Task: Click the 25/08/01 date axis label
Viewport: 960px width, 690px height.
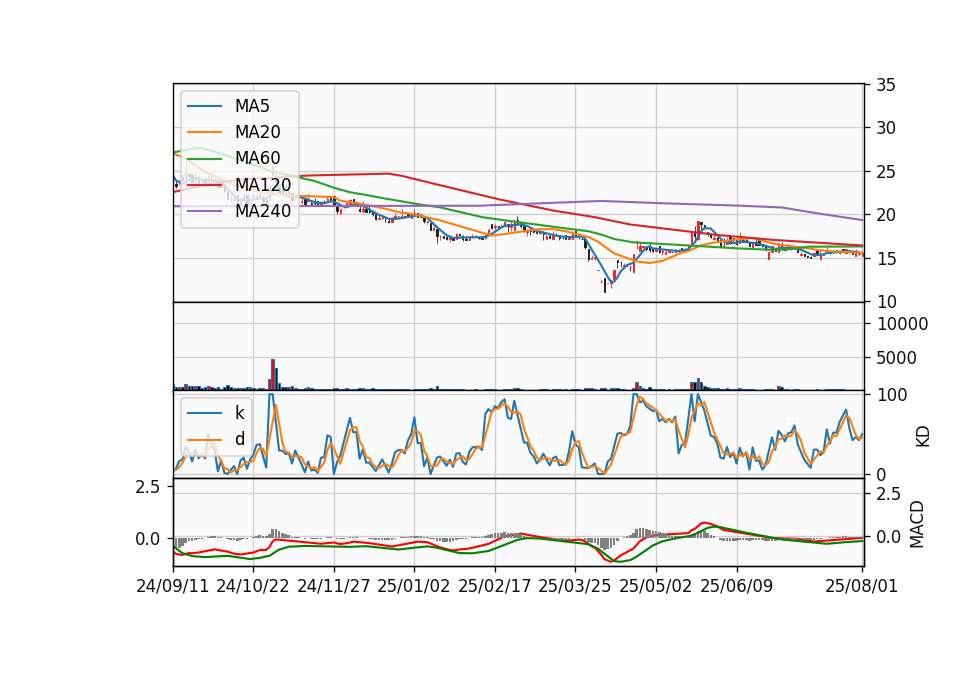Action: coord(861,586)
